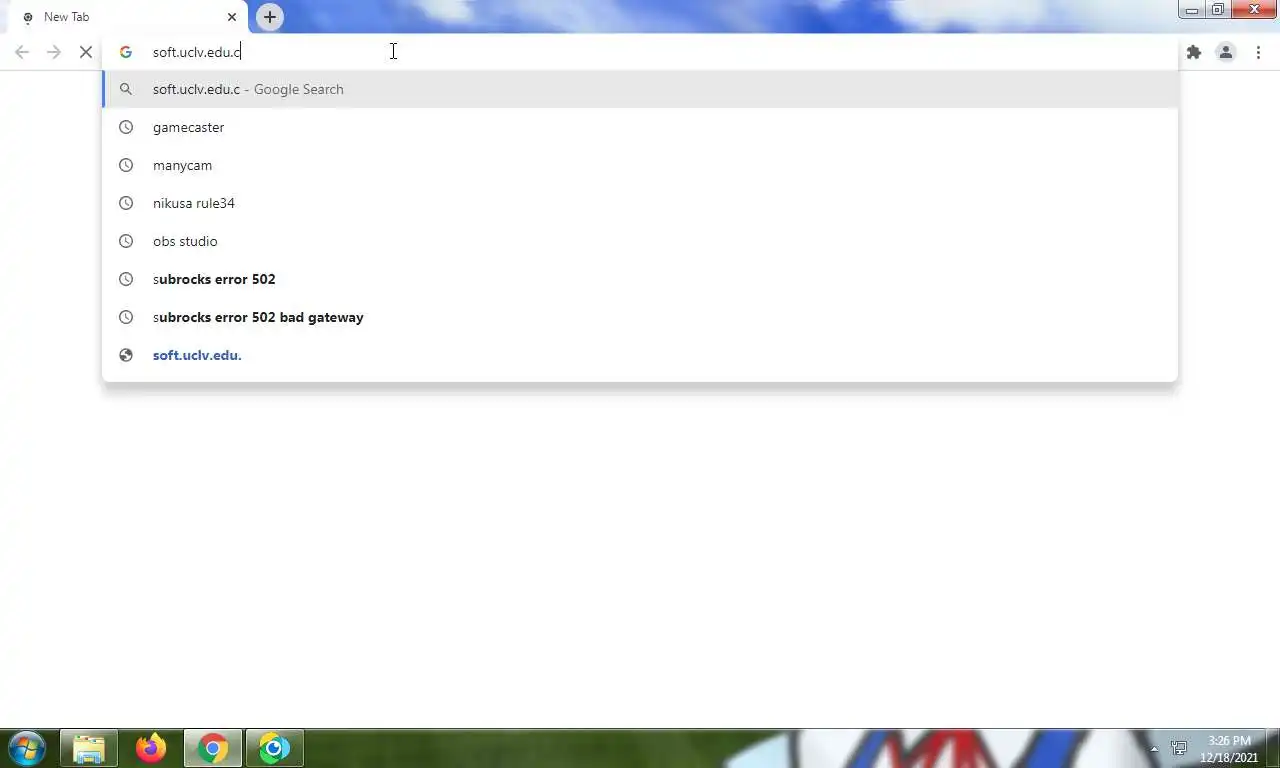
Task: Open the clock showing 3:26 PM
Action: 1229,749
